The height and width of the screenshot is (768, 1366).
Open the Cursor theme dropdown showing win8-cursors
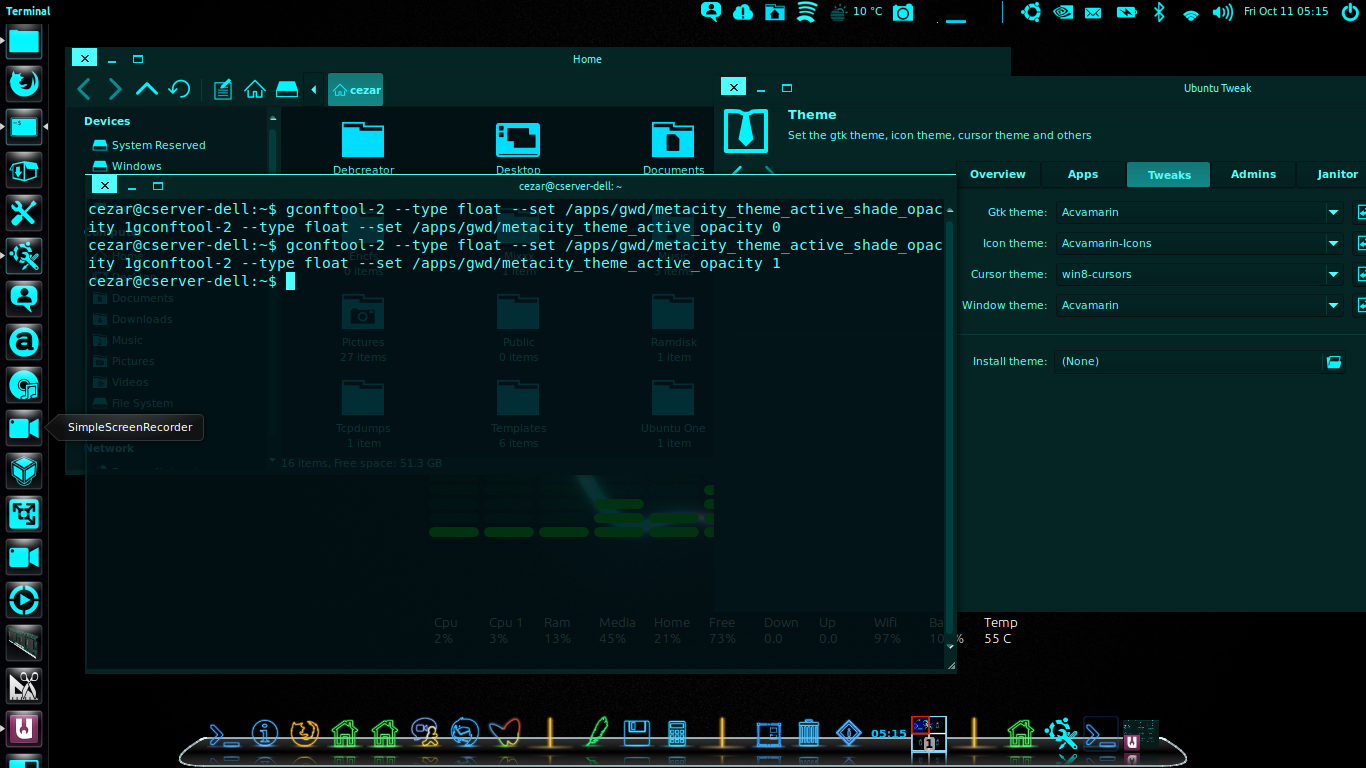(1199, 274)
